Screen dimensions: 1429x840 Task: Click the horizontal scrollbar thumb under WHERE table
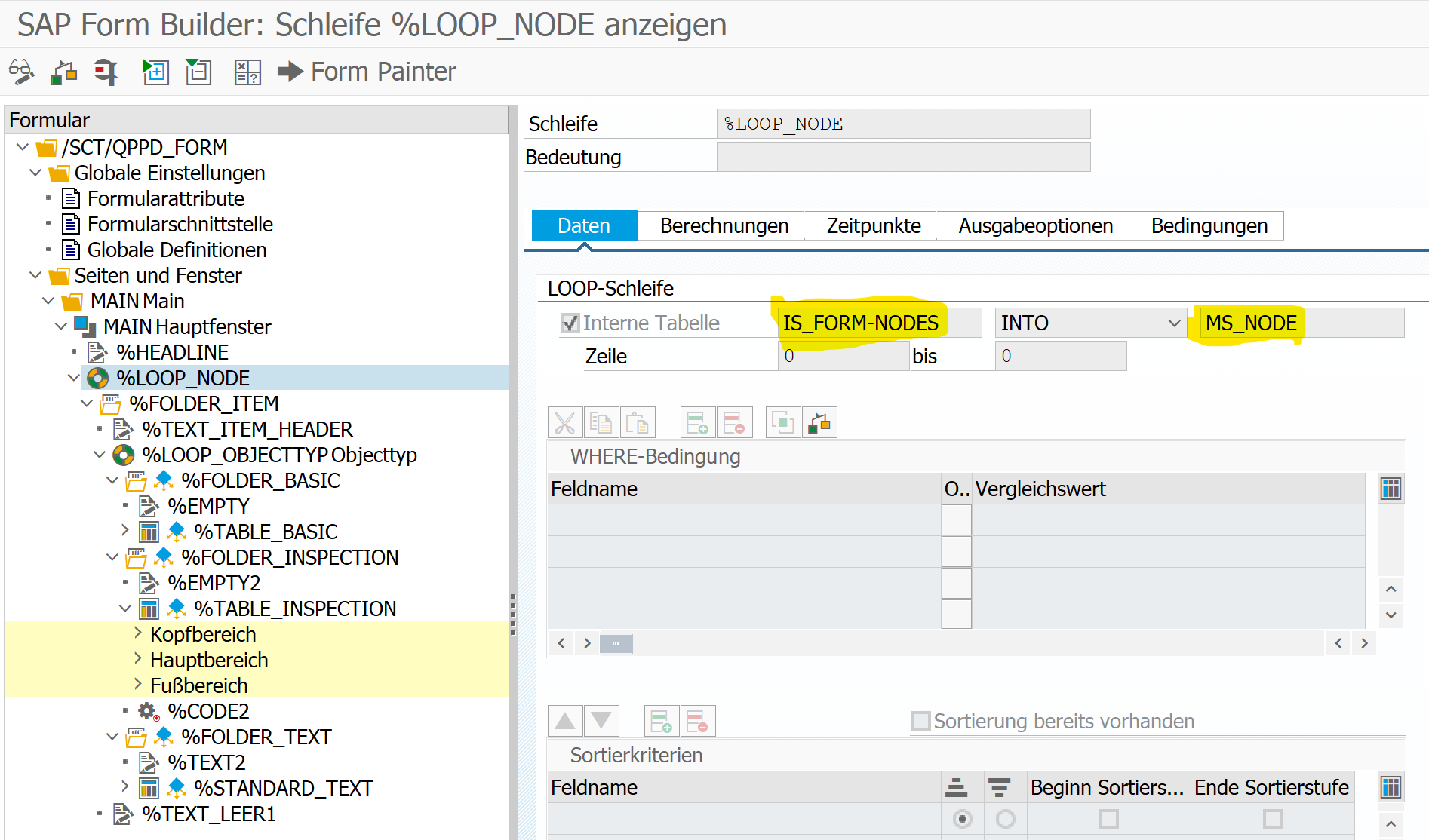click(x=616, y=644)
